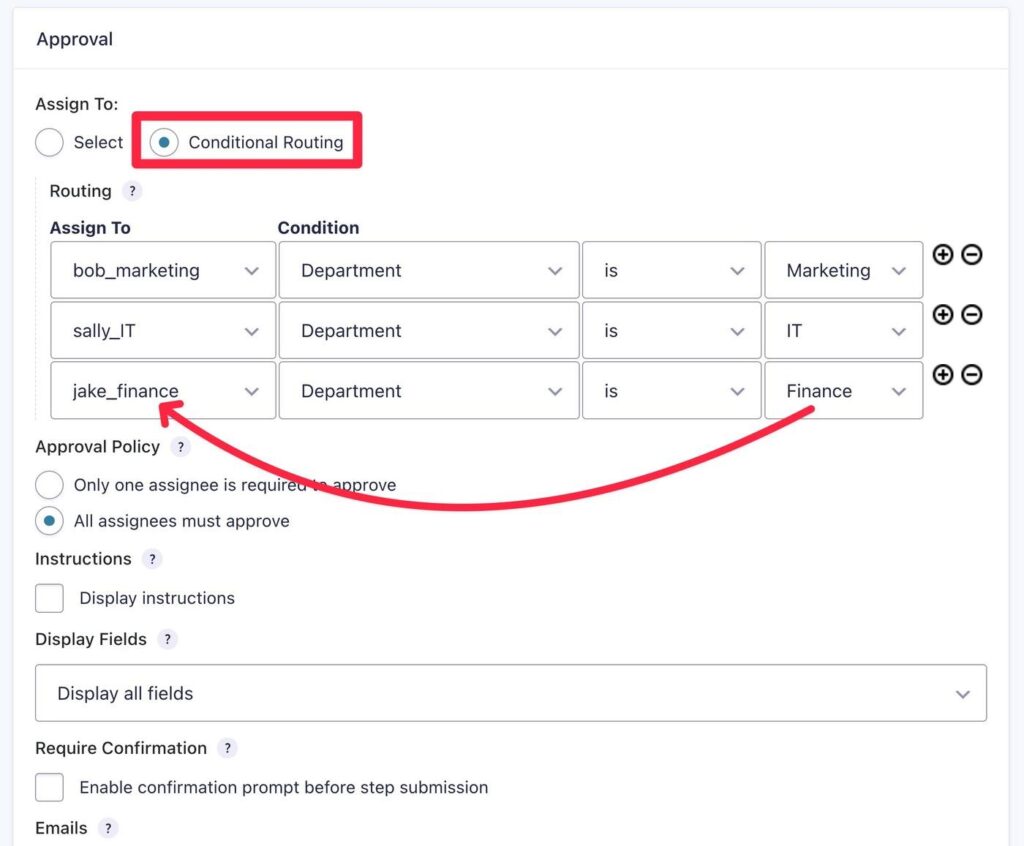The width and height of the screenshot is (1024, 846).
Task: Click the plus icon beside the bob_marketing rule
Action: coord(942,255)
